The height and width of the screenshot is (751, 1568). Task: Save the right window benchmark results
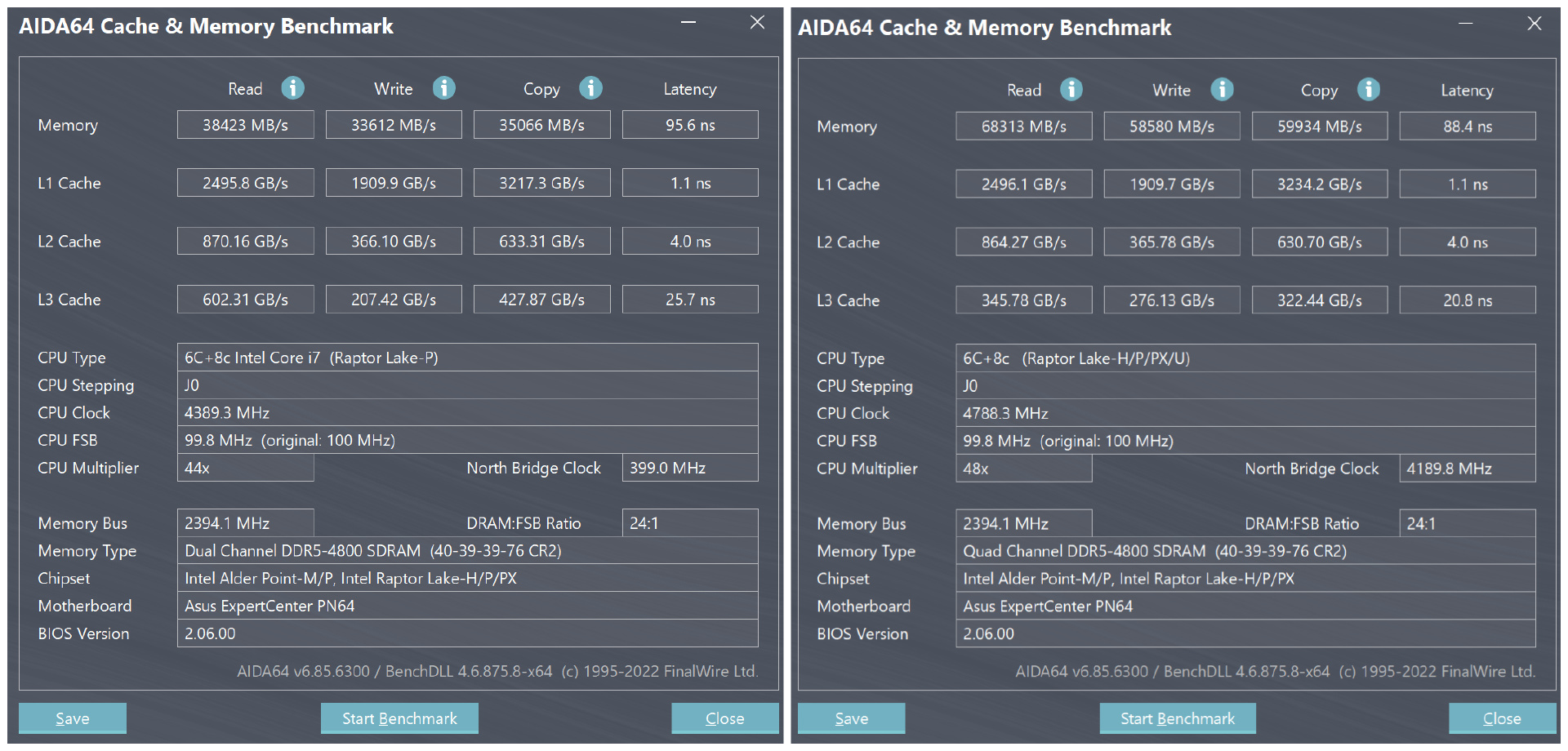point(851,718)
